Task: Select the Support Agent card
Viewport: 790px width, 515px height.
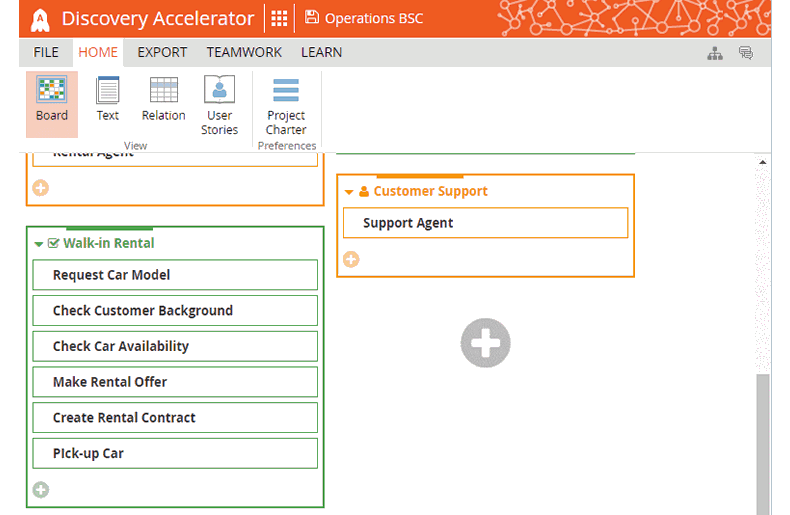Action: [485, 223]
